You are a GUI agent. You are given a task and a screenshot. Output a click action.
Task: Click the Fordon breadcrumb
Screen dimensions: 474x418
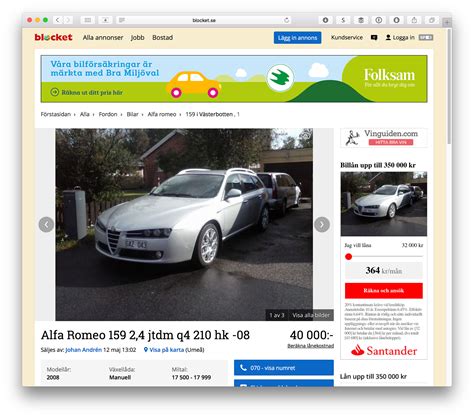pyautogui.click(x=108, y=114)
